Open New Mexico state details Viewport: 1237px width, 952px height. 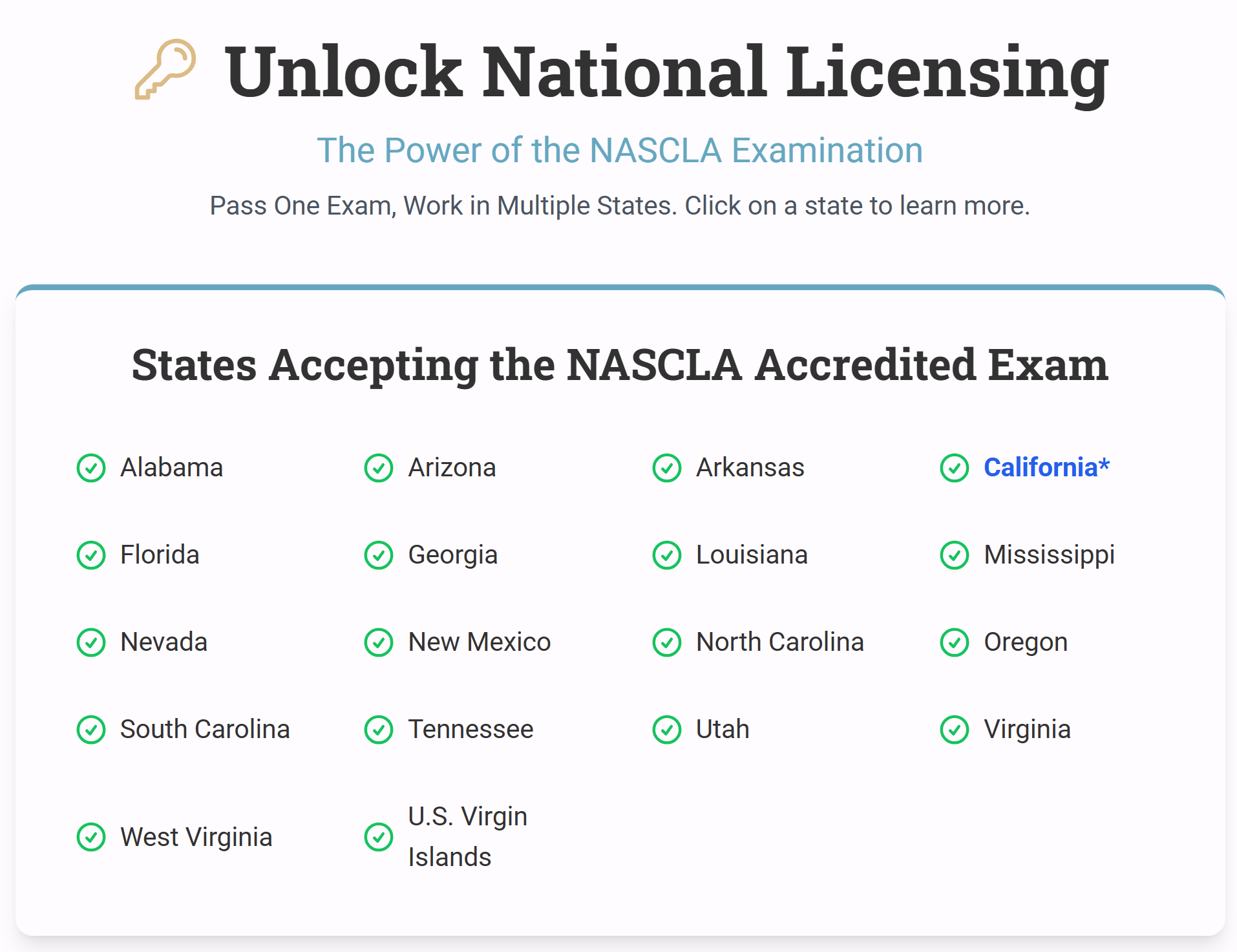479,642
